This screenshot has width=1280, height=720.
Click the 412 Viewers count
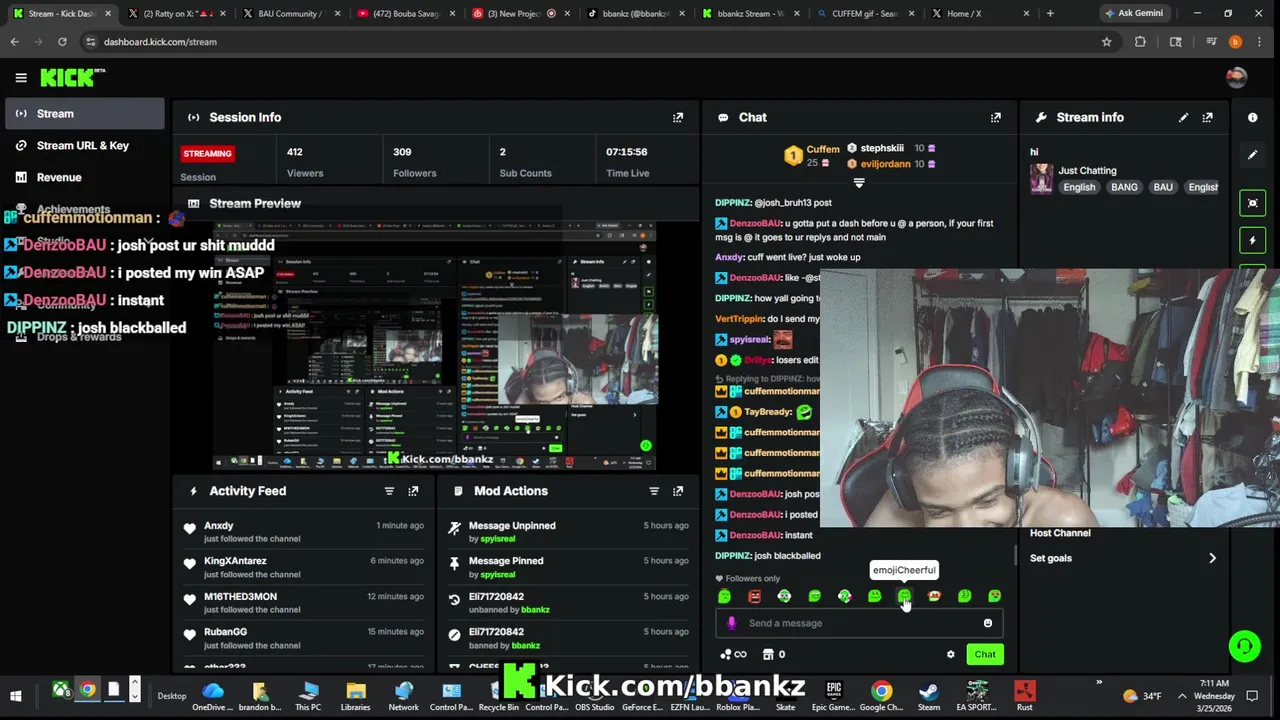point(294,152)
